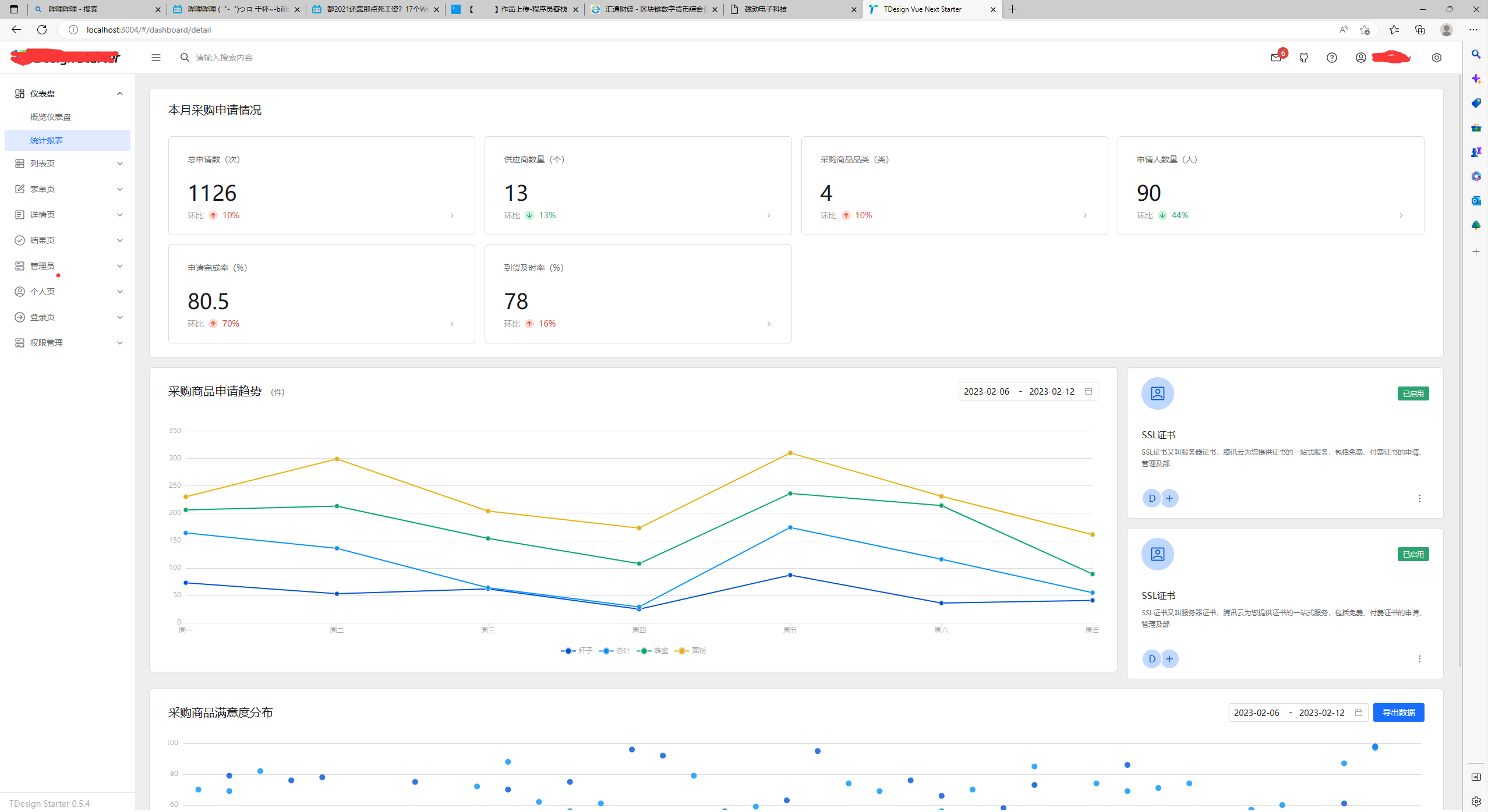Open 申请完成率 card detail arrow
Viewport: 1488px width, 812px height.
[x=452, y=324]
